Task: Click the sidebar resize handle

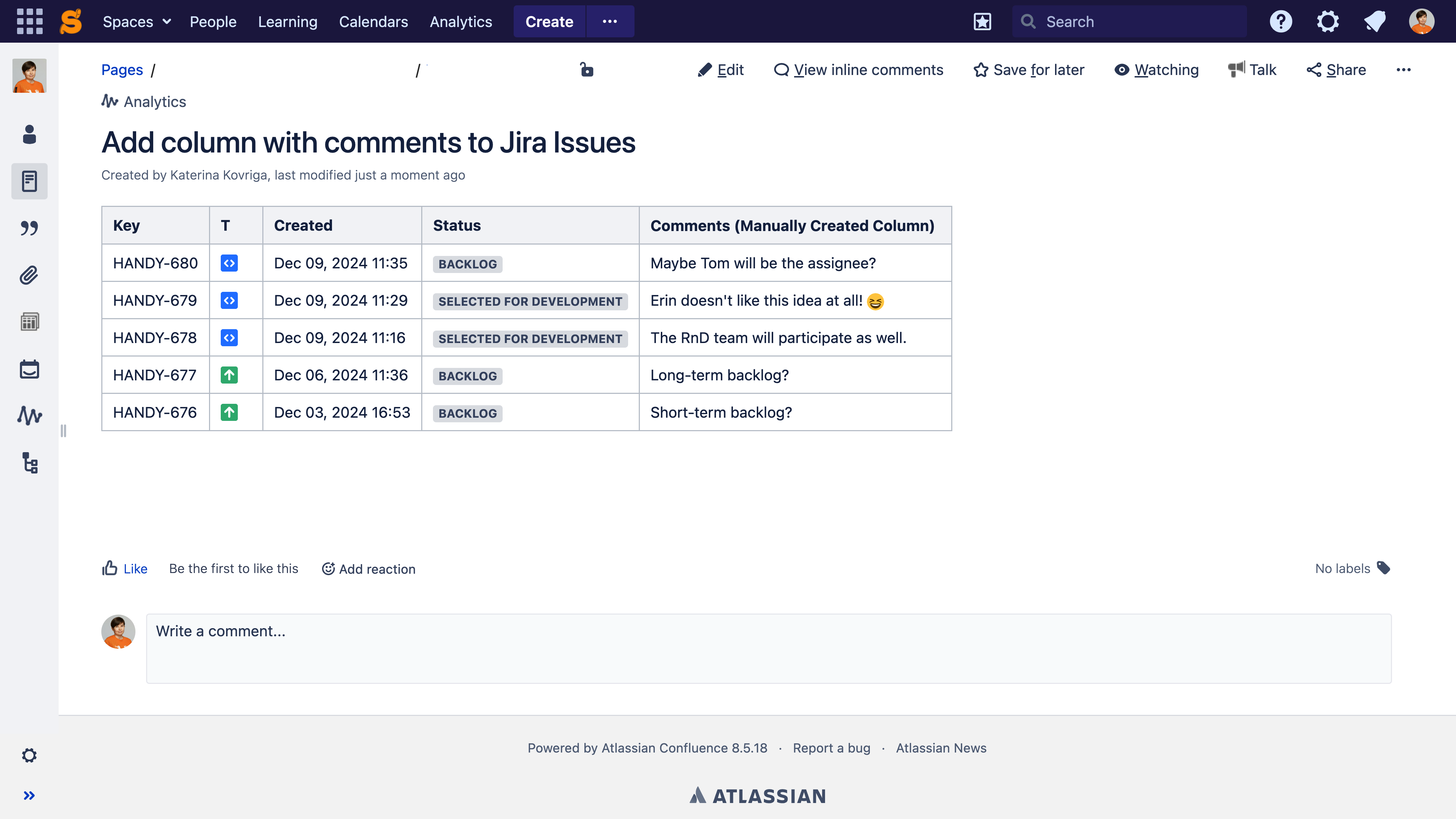Action: 63,431
